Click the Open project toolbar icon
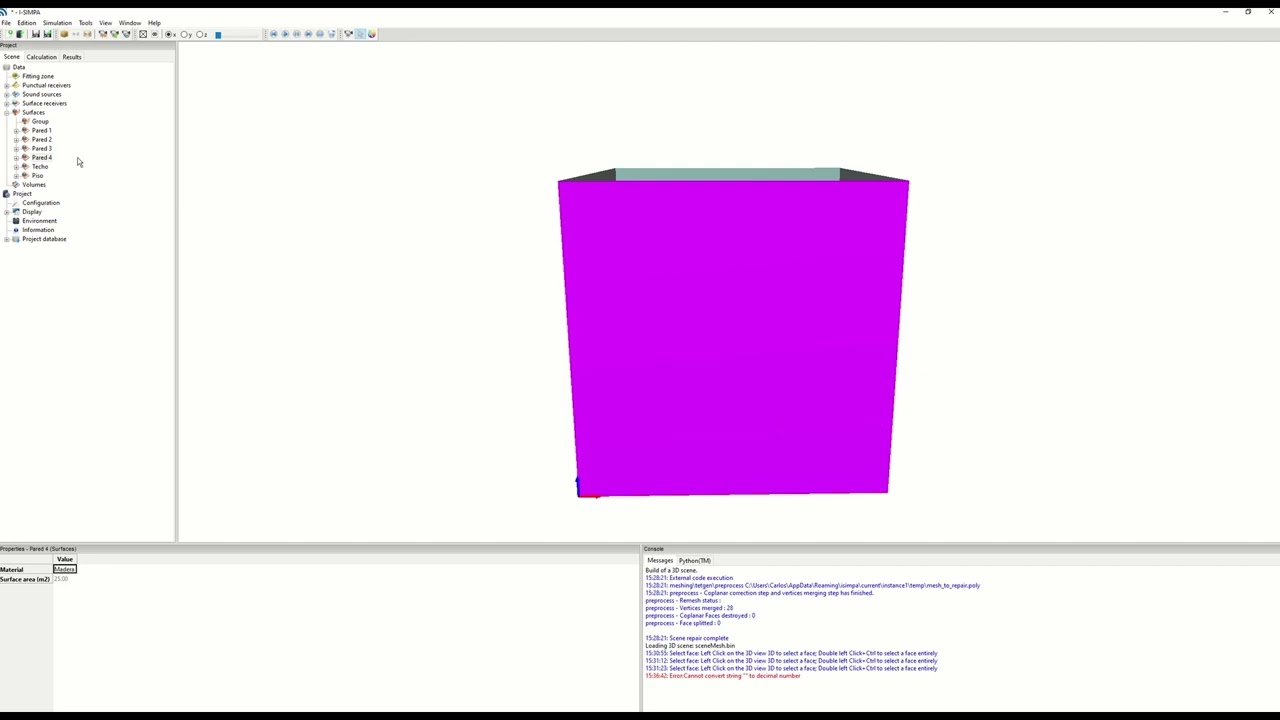 pos(20,34)
